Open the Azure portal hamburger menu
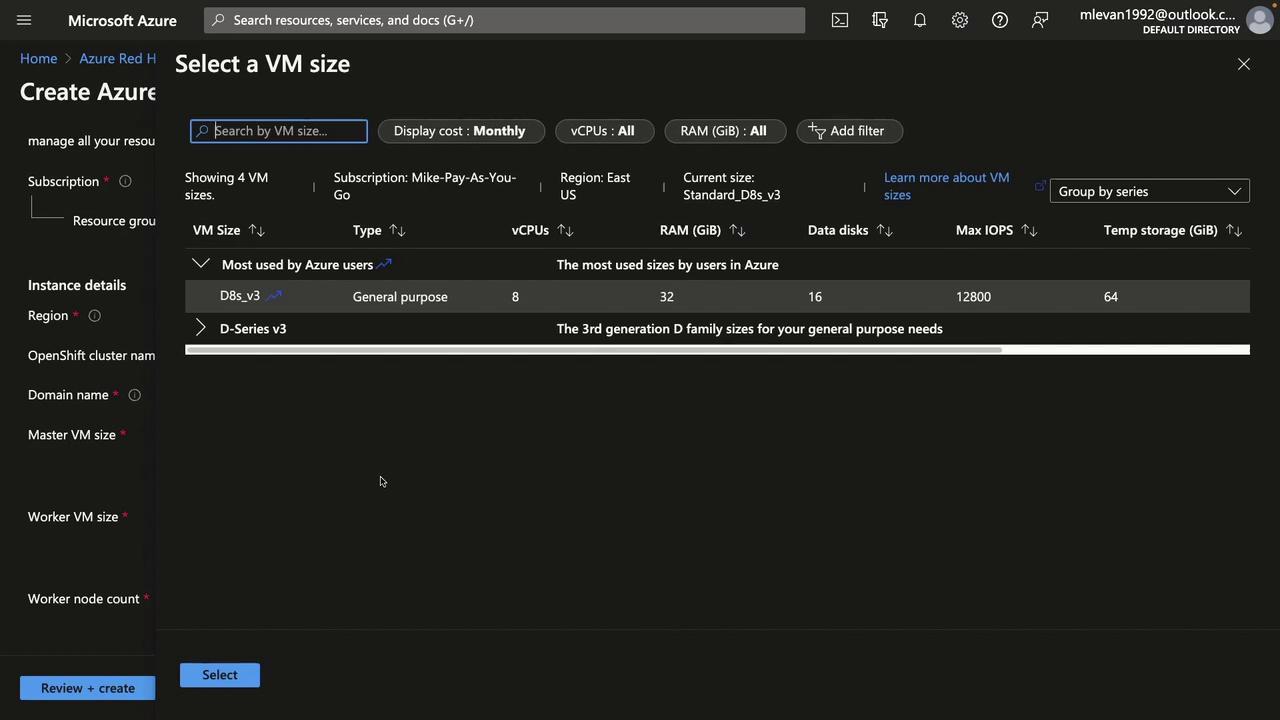 point(24,20)
